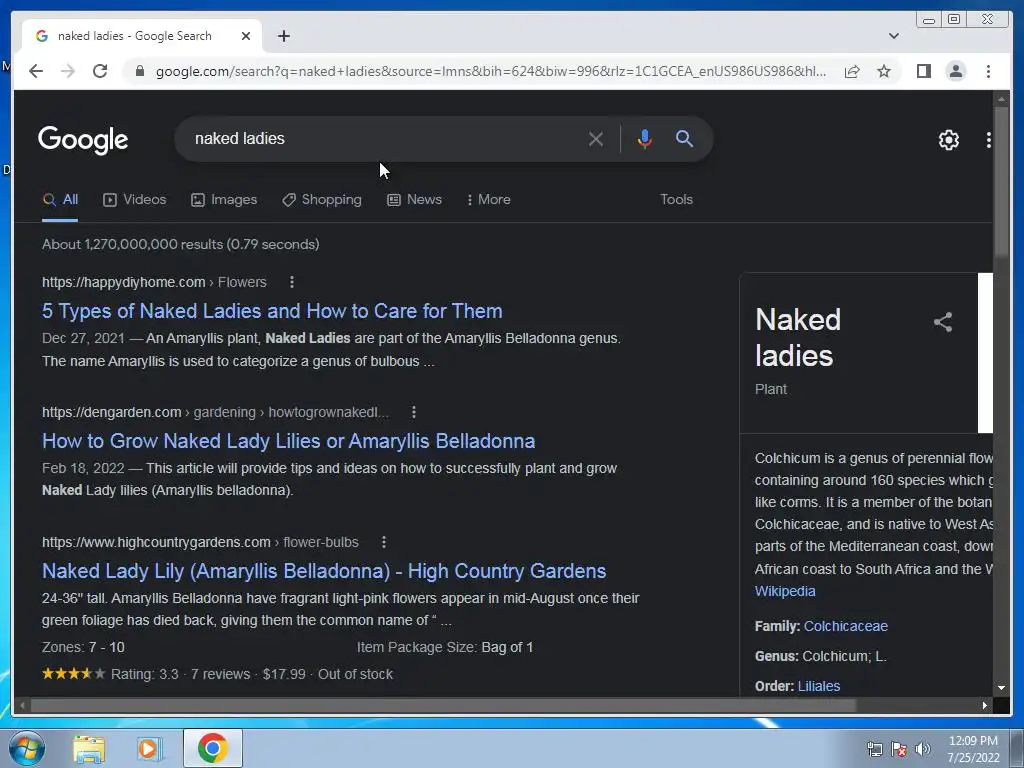
Task: Open the options dots beside highcountrygardens.com result
Action: (x=384, y=542)
